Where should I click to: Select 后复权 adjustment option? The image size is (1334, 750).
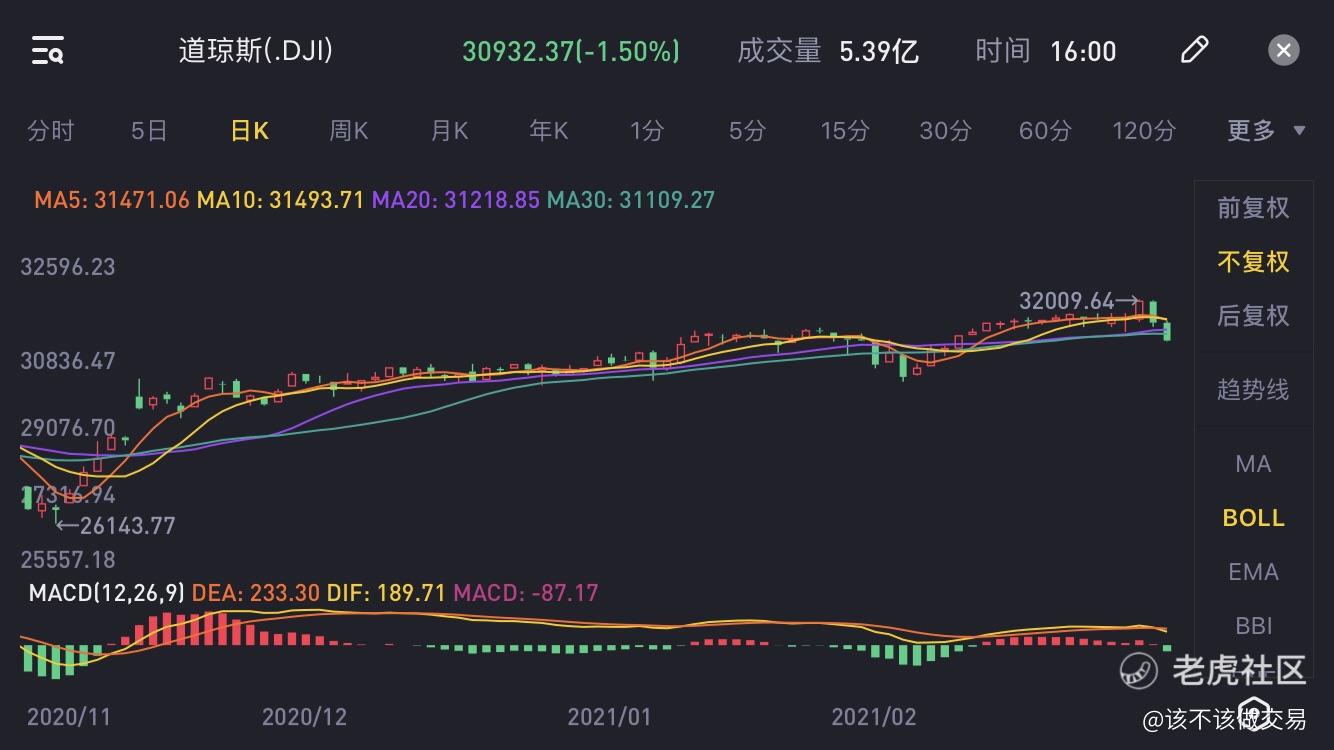1253,316
